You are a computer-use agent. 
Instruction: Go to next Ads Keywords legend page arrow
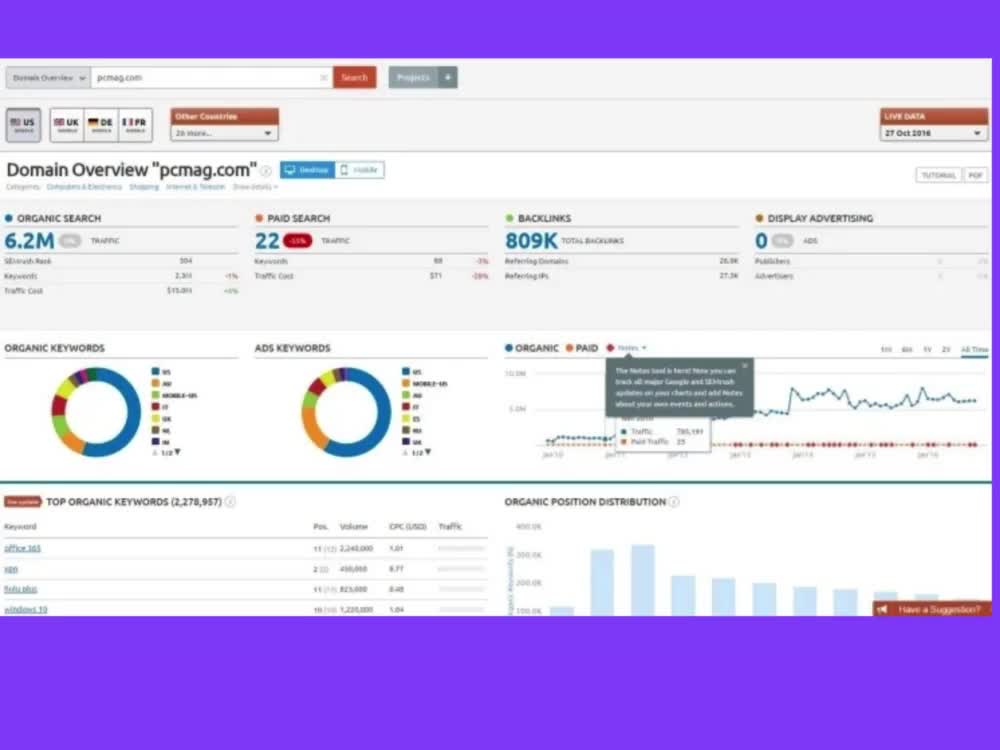pyautogui.click(x=427, y=452)
